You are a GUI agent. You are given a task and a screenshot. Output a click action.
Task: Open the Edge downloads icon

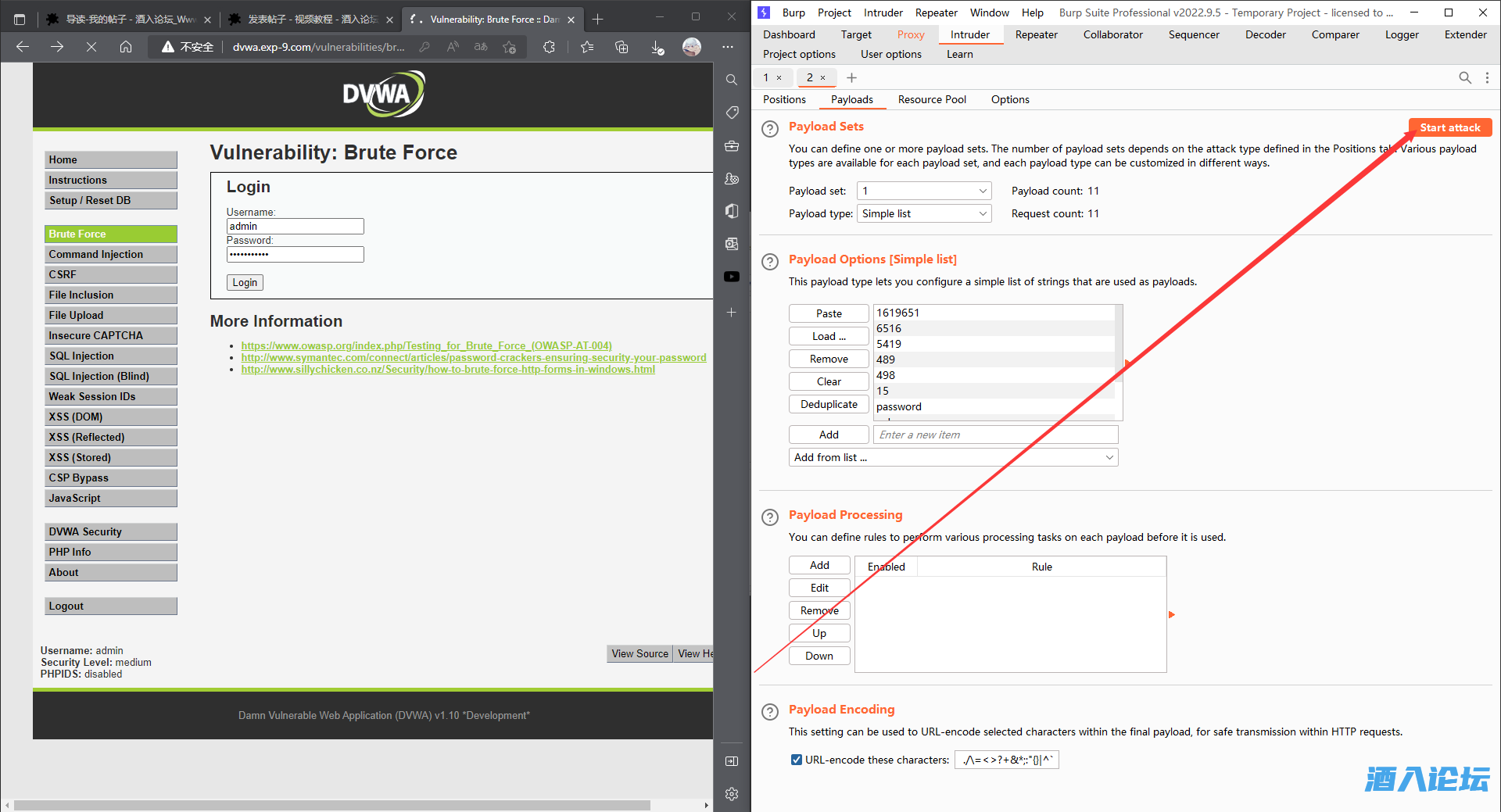[657, 47]
